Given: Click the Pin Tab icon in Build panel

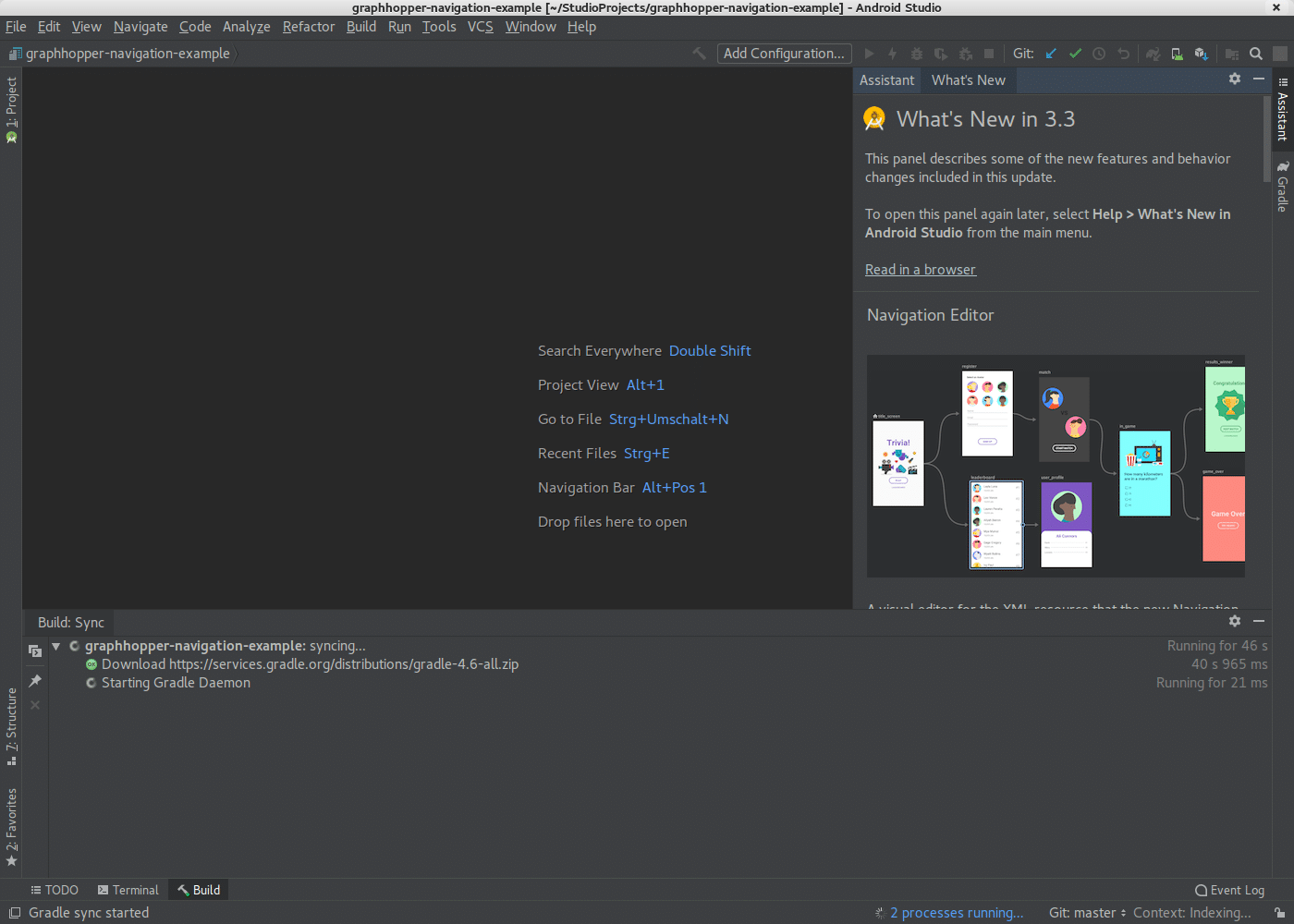Looking at the screenshot, I should coord(35,681).
